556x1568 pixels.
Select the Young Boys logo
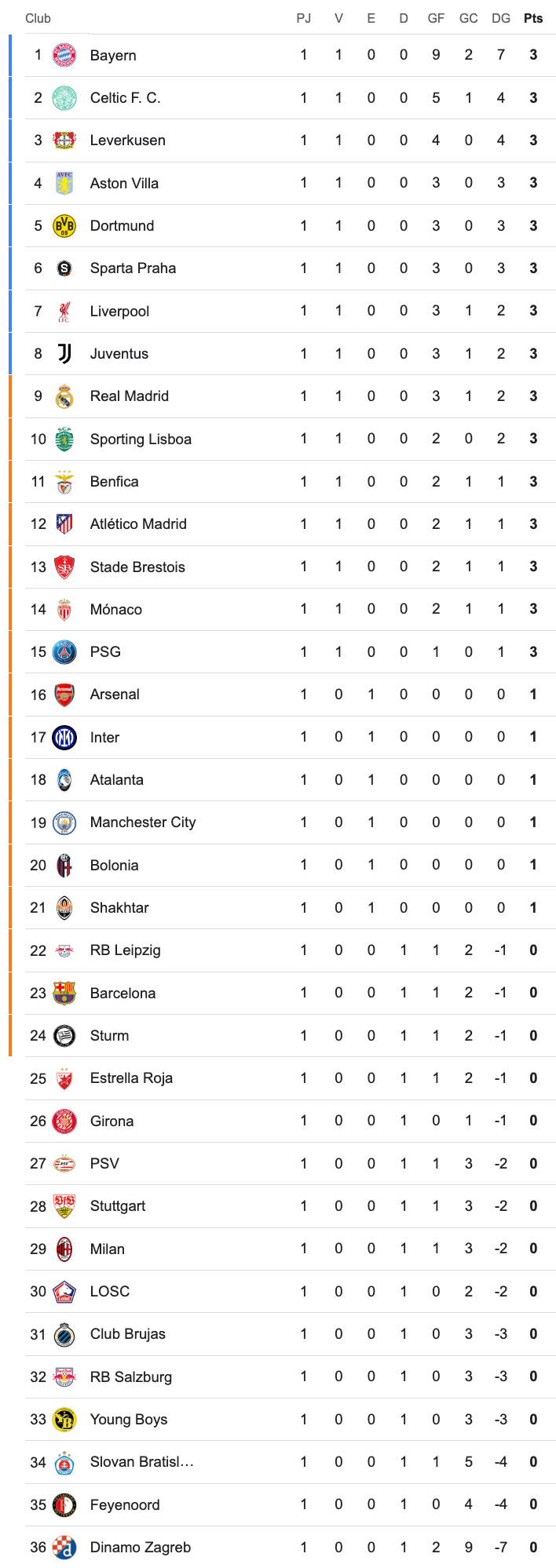tap(64, 1420)
